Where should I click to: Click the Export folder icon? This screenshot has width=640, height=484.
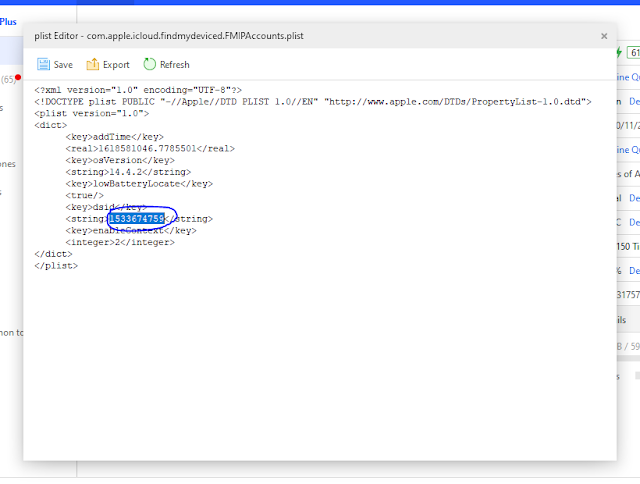pos(93,64)
